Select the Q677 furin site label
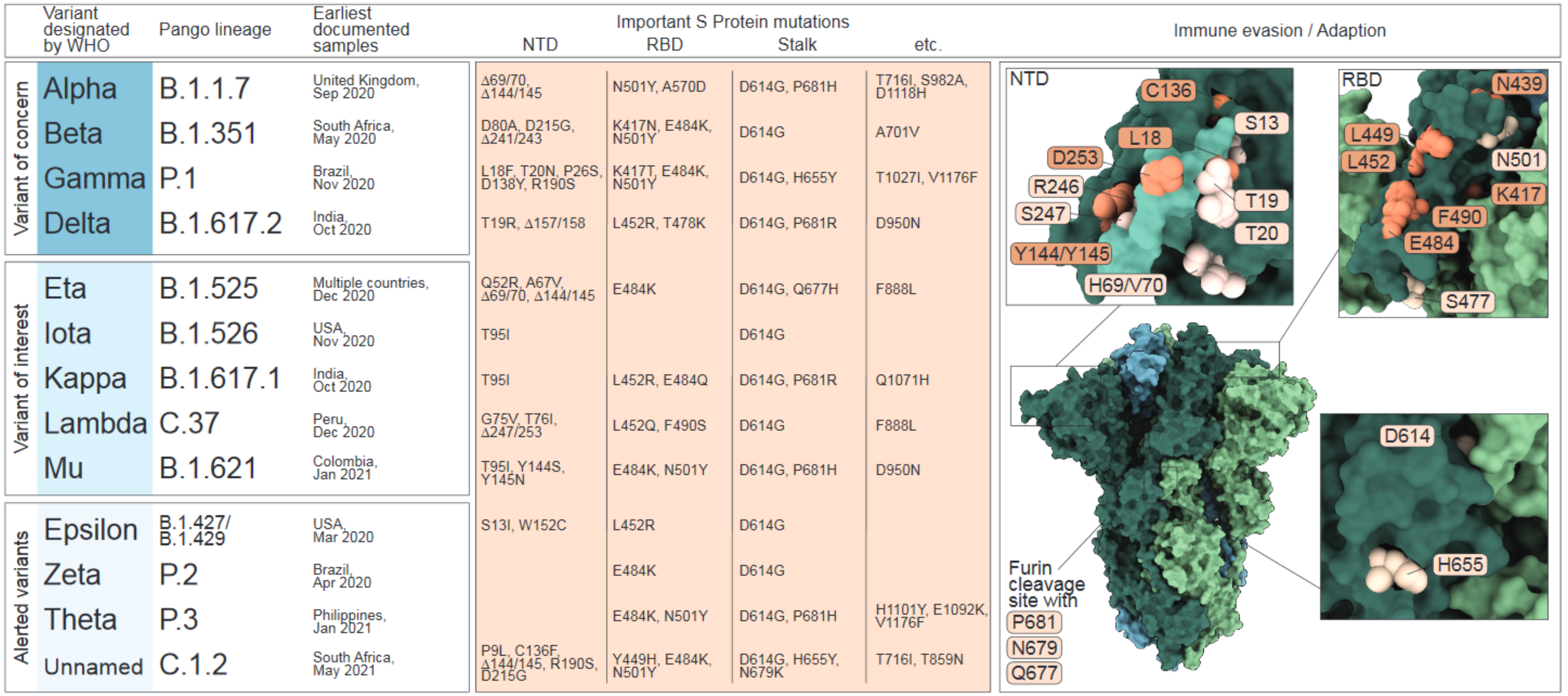This screenshot has width=1568, height=696. 1034,673
